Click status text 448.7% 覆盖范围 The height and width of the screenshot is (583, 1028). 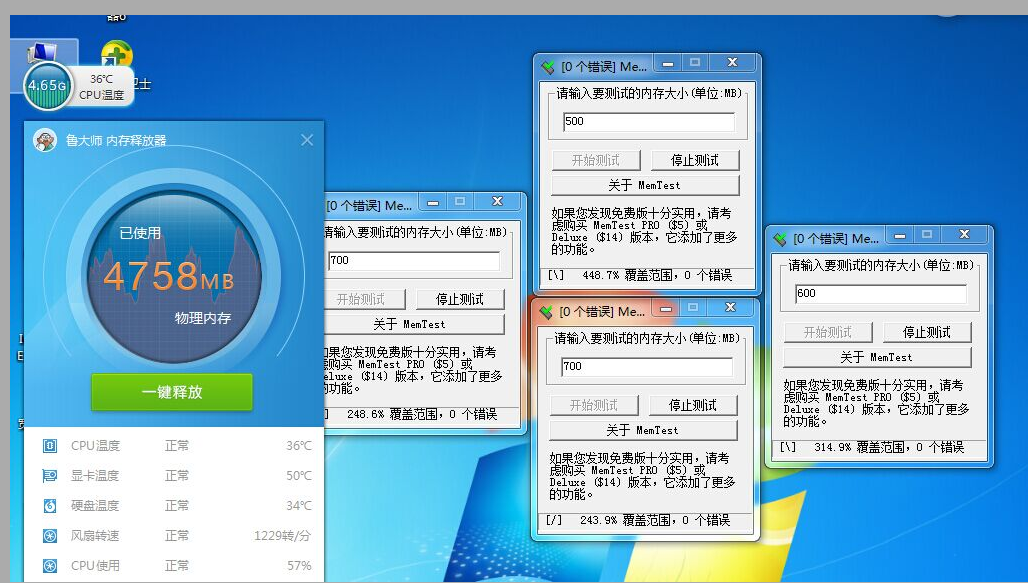point(631,275)
